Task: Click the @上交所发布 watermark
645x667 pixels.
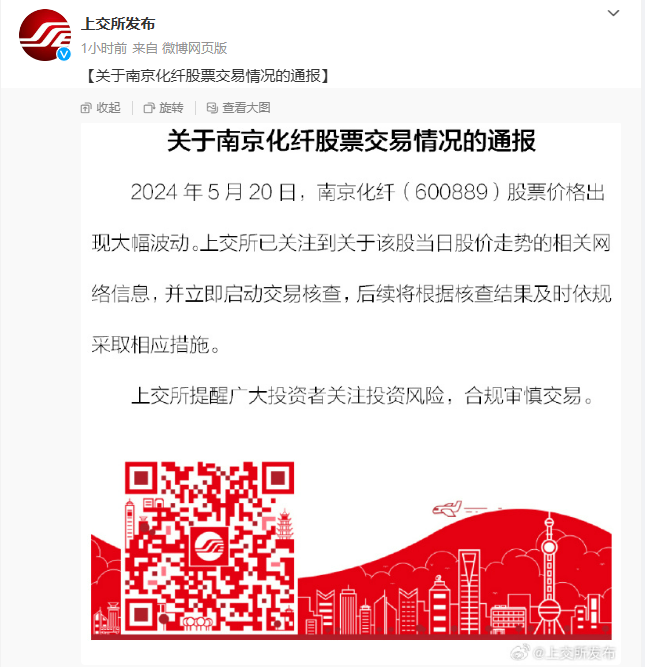Action: click(563, 652)
